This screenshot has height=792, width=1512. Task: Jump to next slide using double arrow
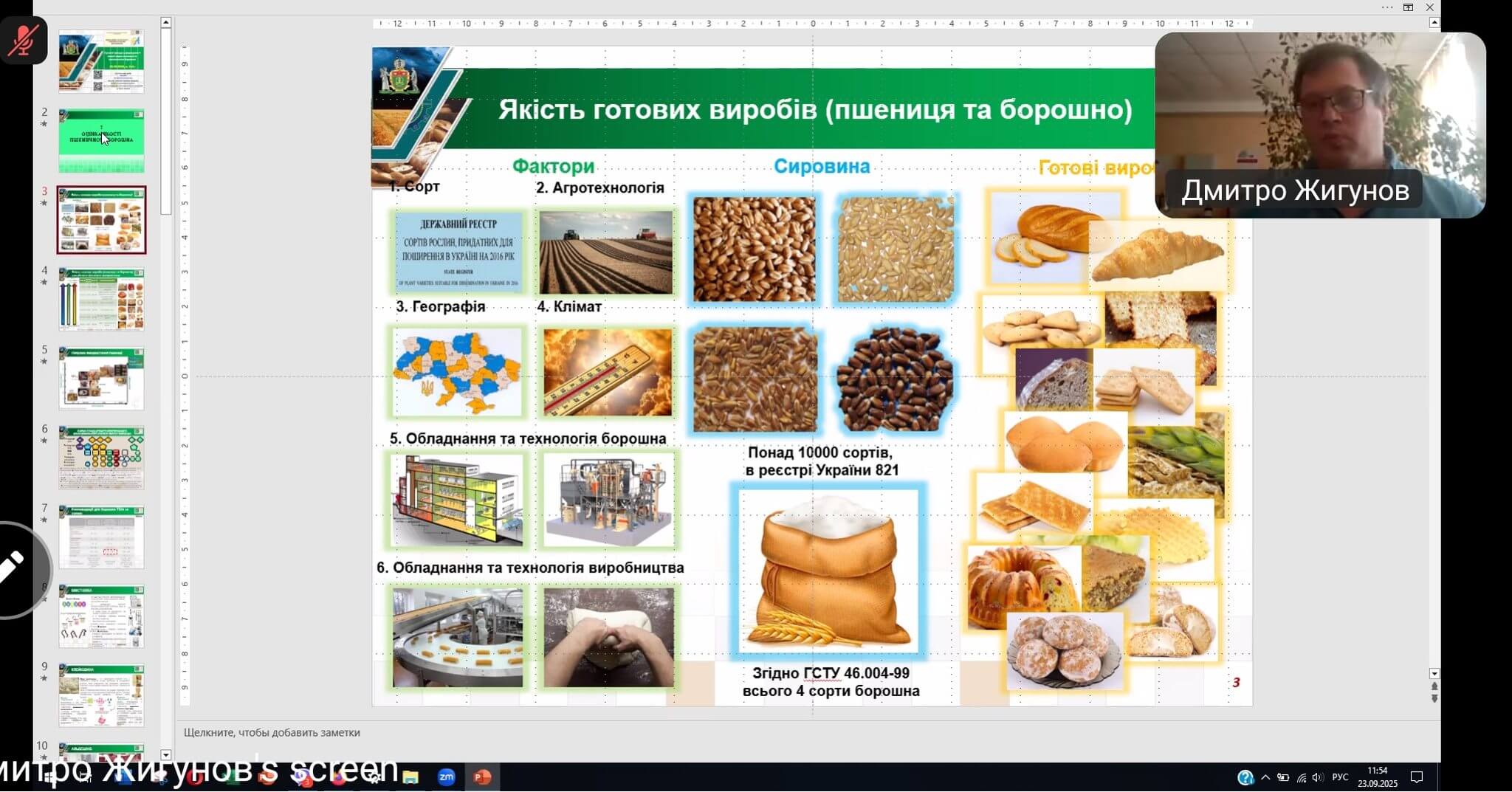[1434, 698]
